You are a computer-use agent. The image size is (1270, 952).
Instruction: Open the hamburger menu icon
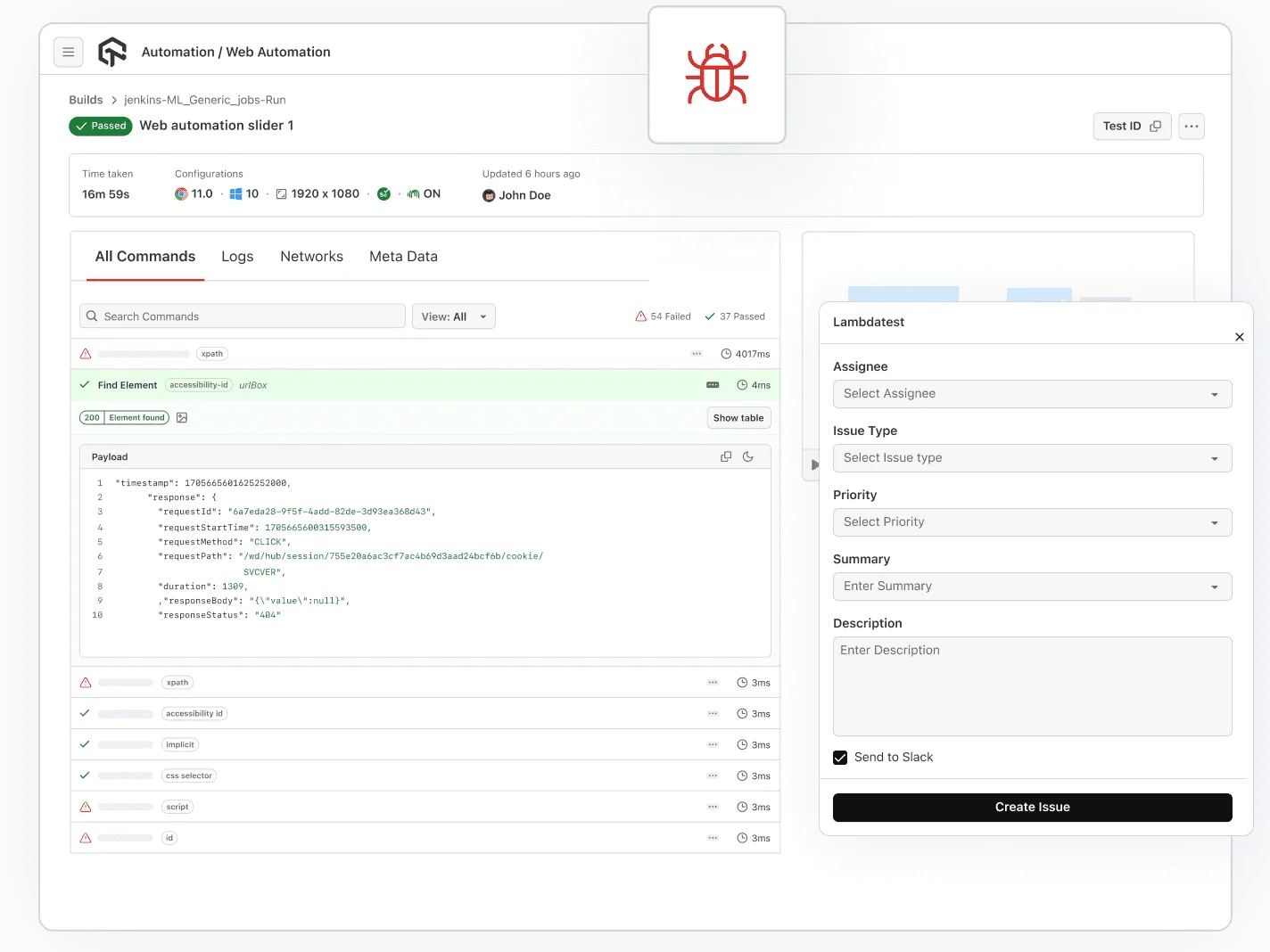tap(69, 52)
